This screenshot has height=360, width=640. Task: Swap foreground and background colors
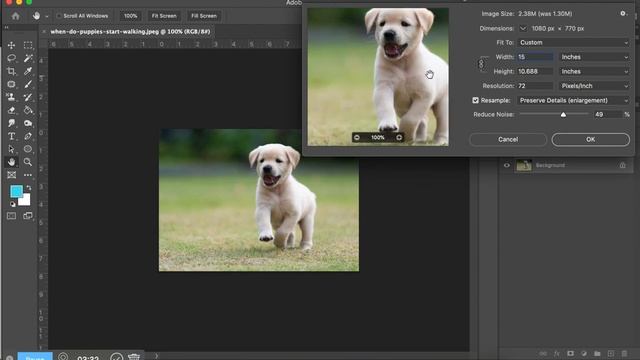[29, 188]
